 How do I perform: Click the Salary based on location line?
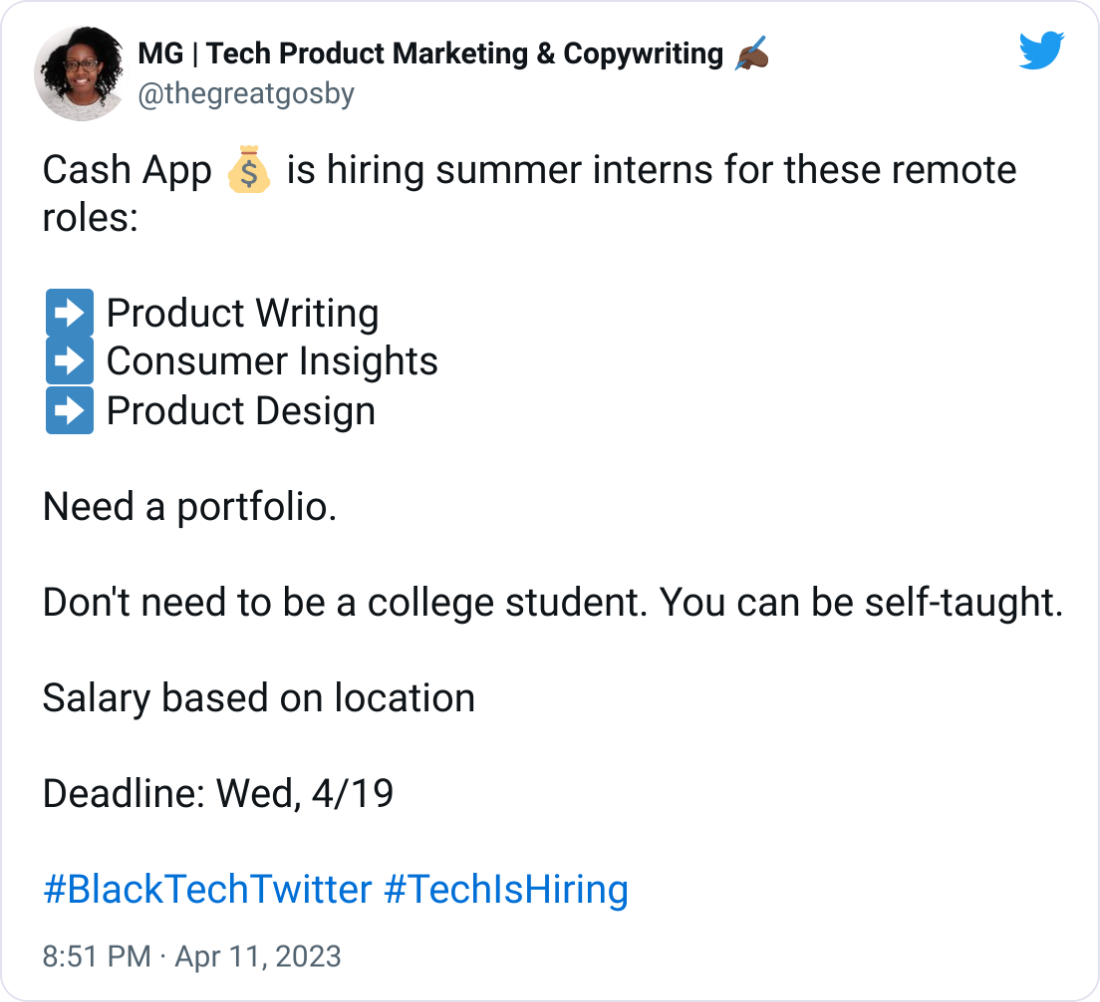(x=258, y=697)
